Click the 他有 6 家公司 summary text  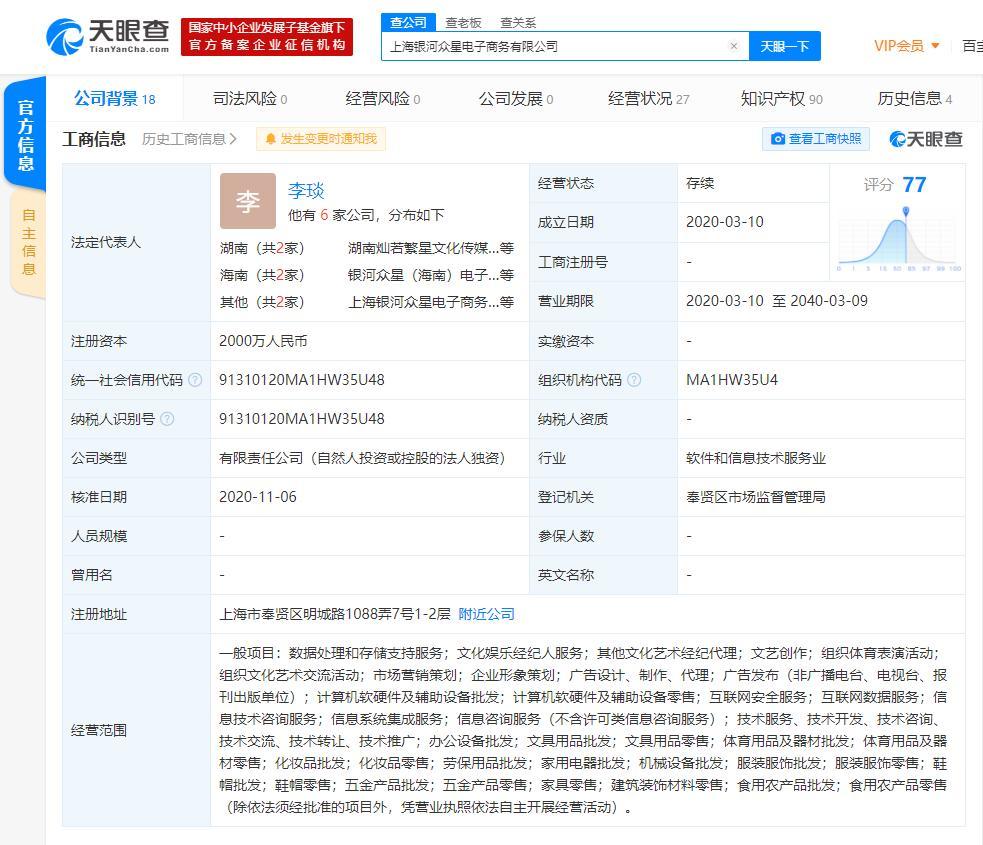(x=366, y=215)
